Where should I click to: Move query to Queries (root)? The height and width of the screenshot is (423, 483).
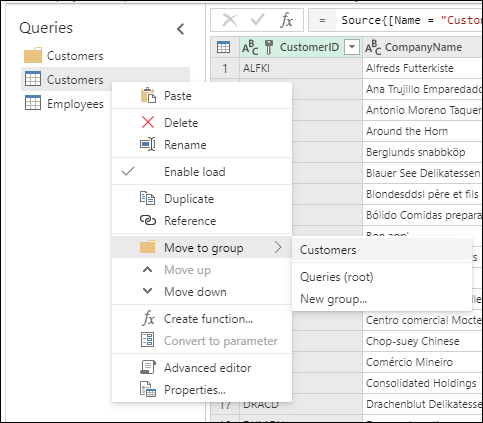382,277
